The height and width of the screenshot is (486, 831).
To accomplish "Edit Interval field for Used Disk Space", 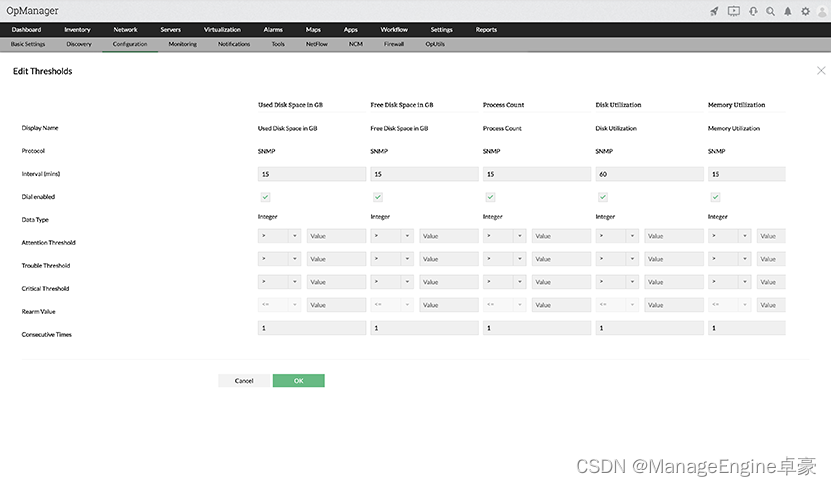I will (x=312, y=174).
